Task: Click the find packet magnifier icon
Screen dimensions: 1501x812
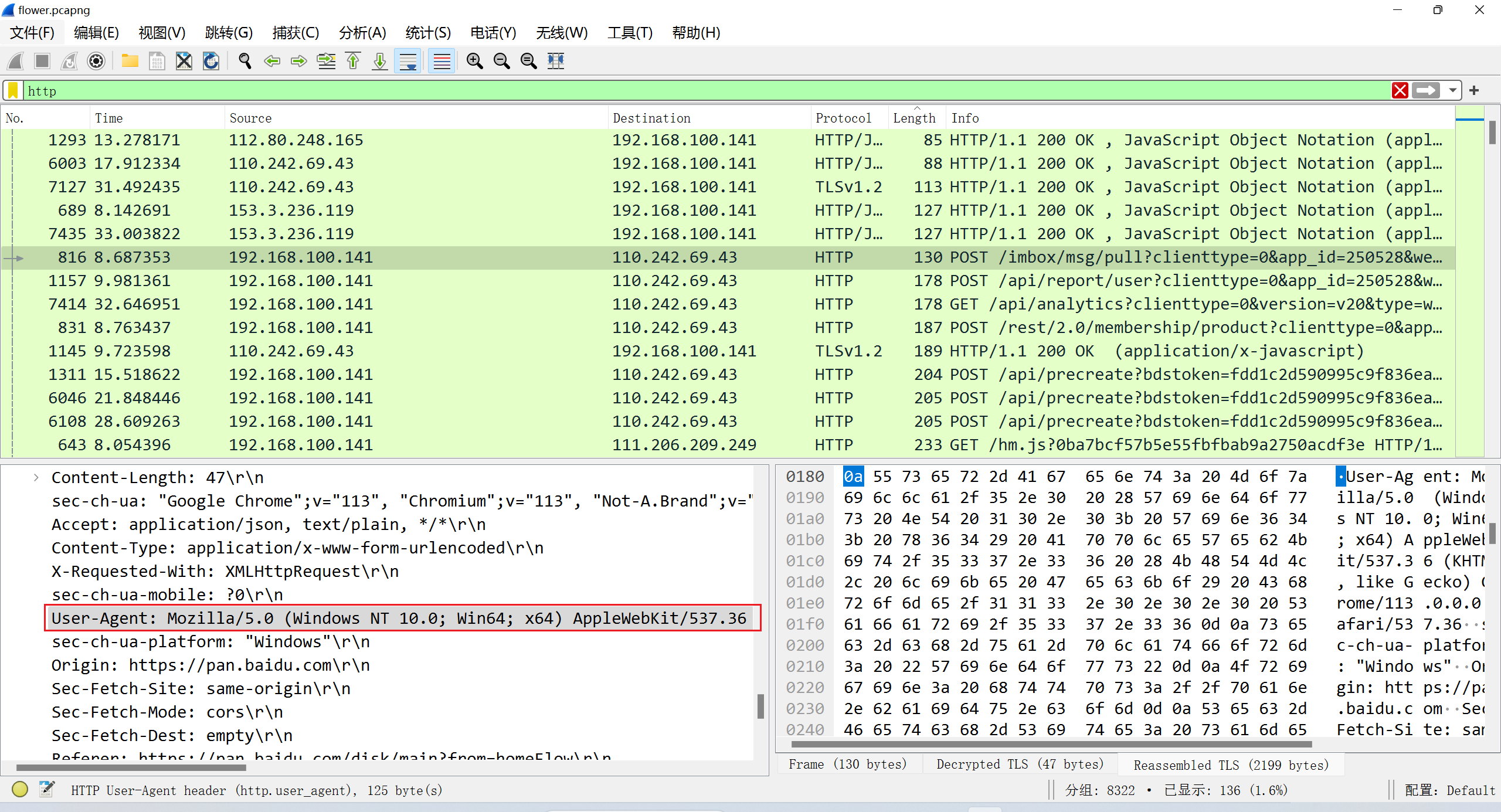Action: tap(244, 61)
